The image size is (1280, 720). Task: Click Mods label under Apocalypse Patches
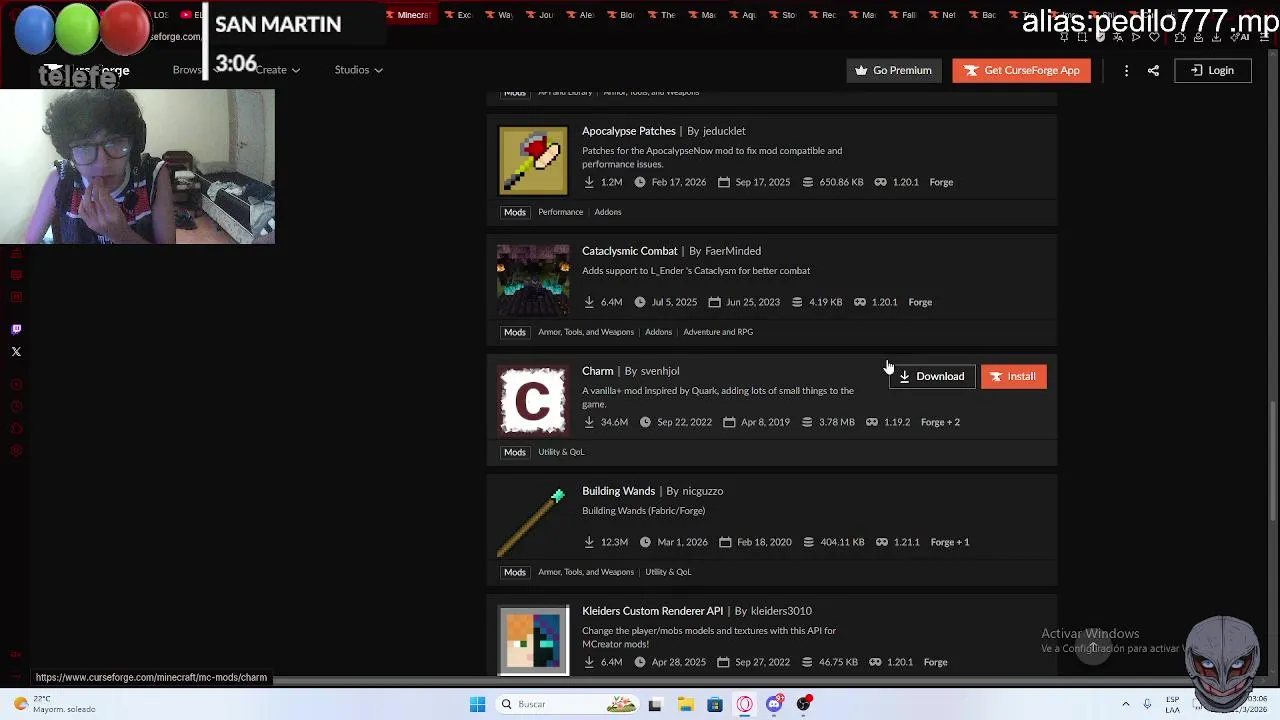click(515, 212)
